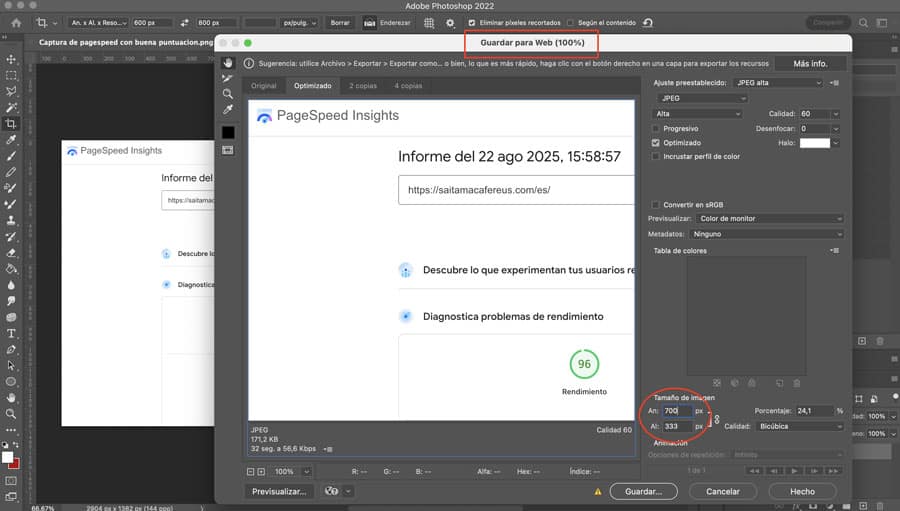Select the Move tool in Photoshop's left toolbar
Viewport: 900px width, 511px height.
(11, 59)
